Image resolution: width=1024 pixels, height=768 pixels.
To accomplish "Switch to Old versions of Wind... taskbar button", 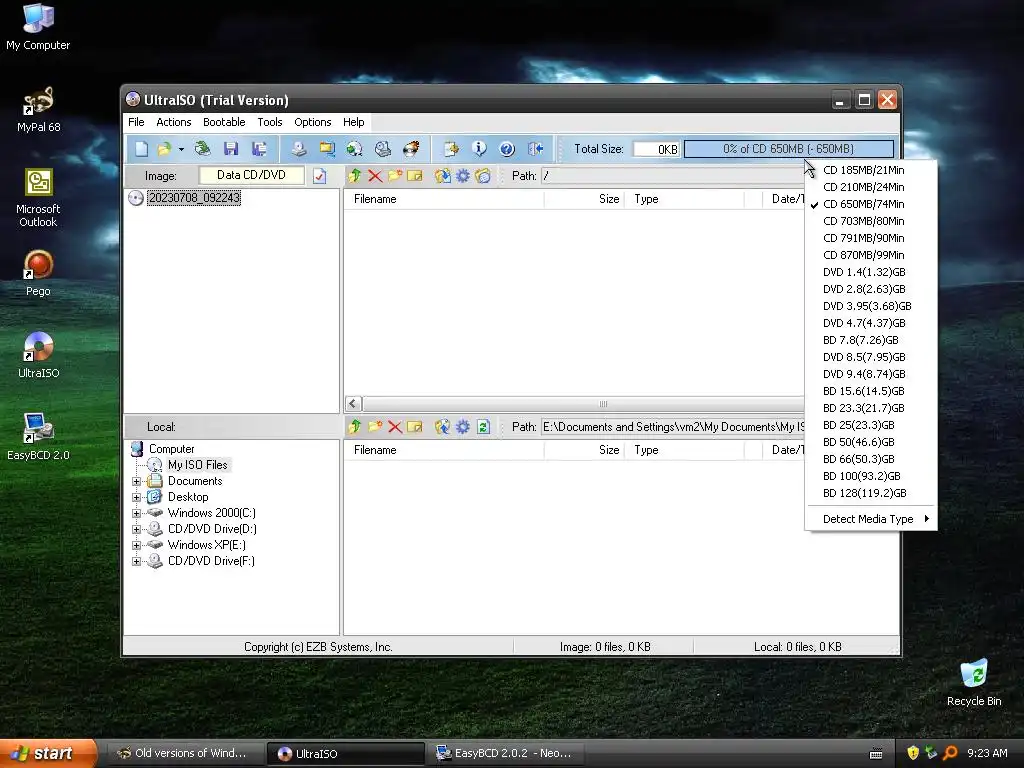I will pos(185,754).
